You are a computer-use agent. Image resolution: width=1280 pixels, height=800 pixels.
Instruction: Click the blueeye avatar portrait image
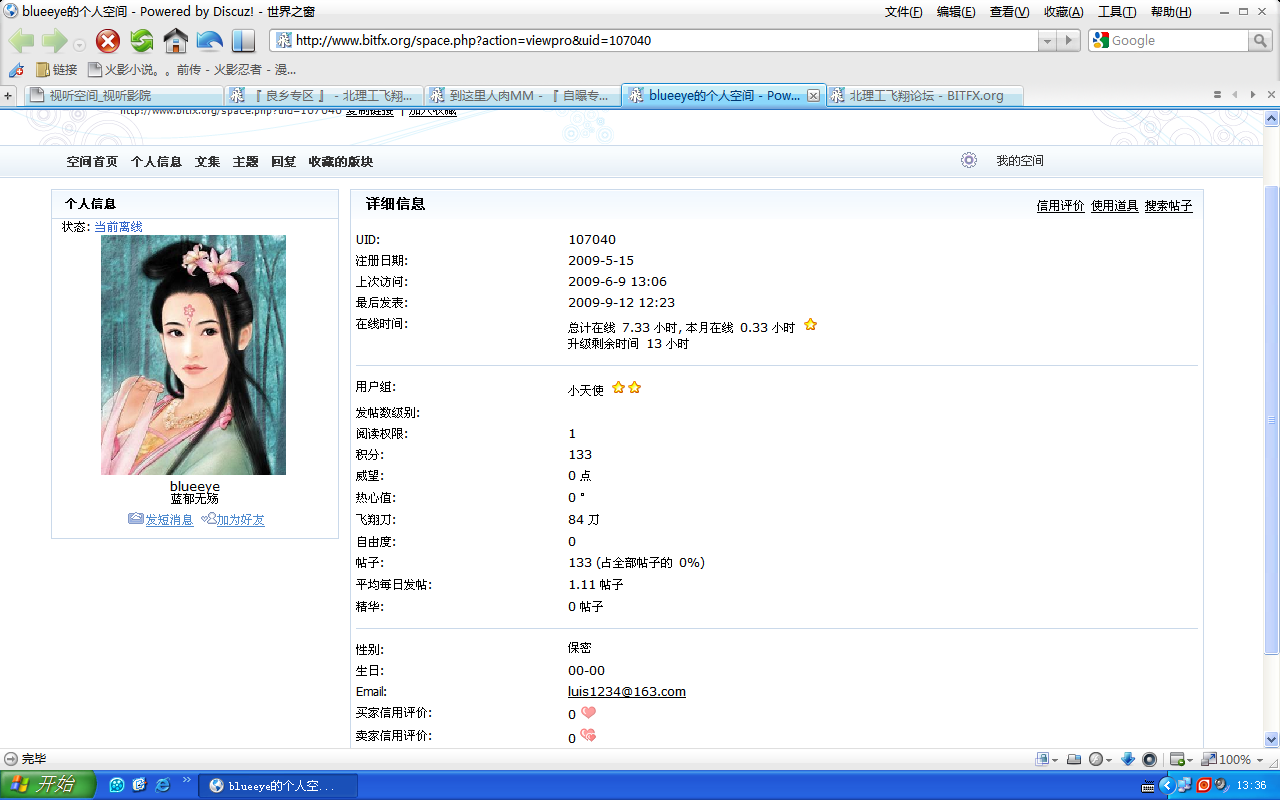pos(193,355)
